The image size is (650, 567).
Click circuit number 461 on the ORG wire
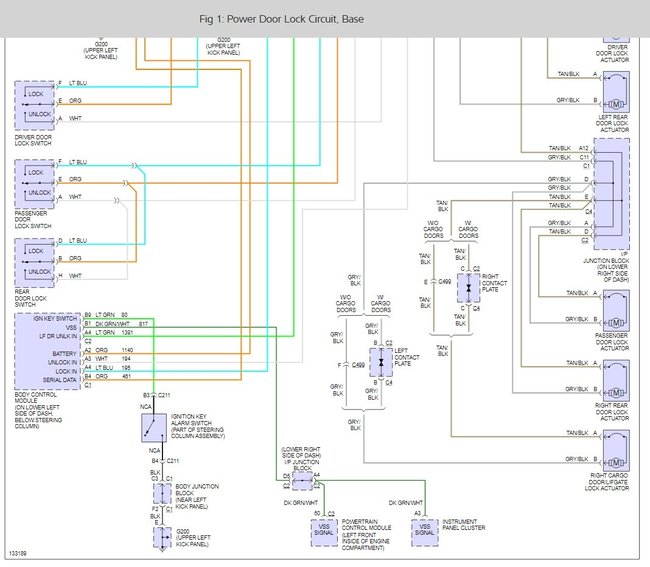coord(126,376)
